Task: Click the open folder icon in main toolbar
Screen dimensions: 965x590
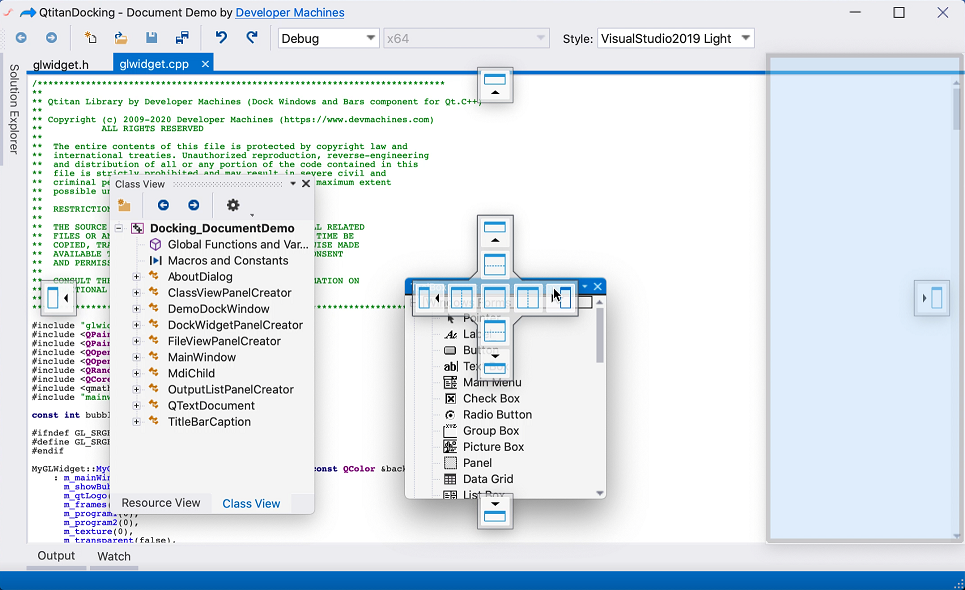Action: [121, 38]
